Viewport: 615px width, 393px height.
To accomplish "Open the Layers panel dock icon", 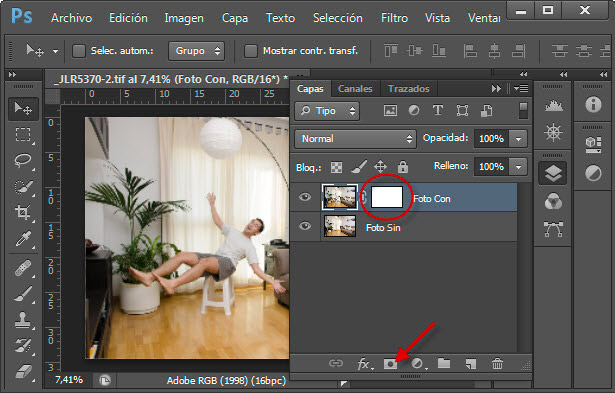I will point(553,173).
